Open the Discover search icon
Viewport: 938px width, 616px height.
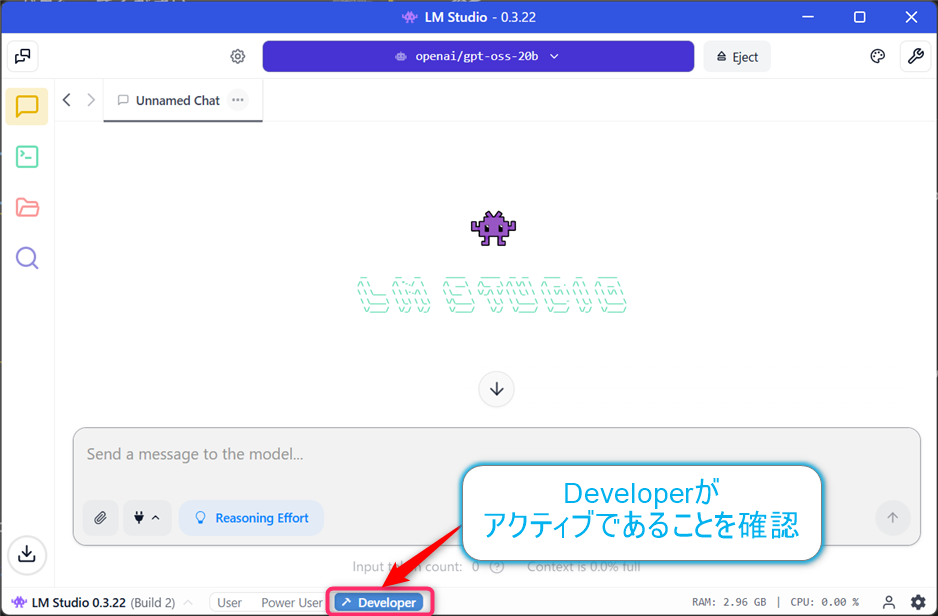[27, 258]
